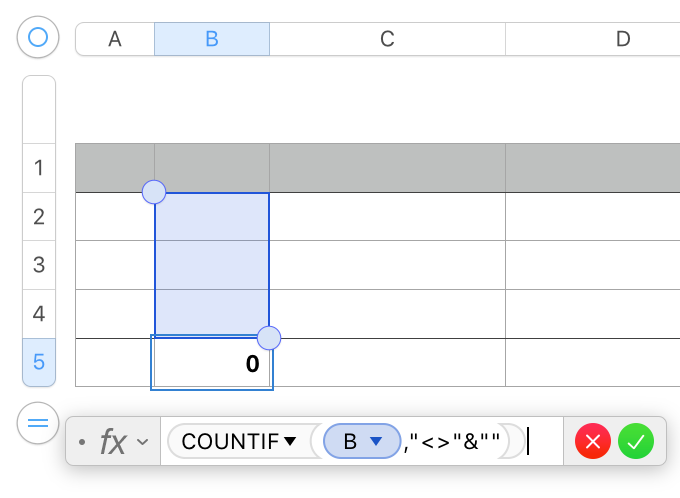Select row 3 header
This screenshot has width=680, height=498.
(39, 265)
